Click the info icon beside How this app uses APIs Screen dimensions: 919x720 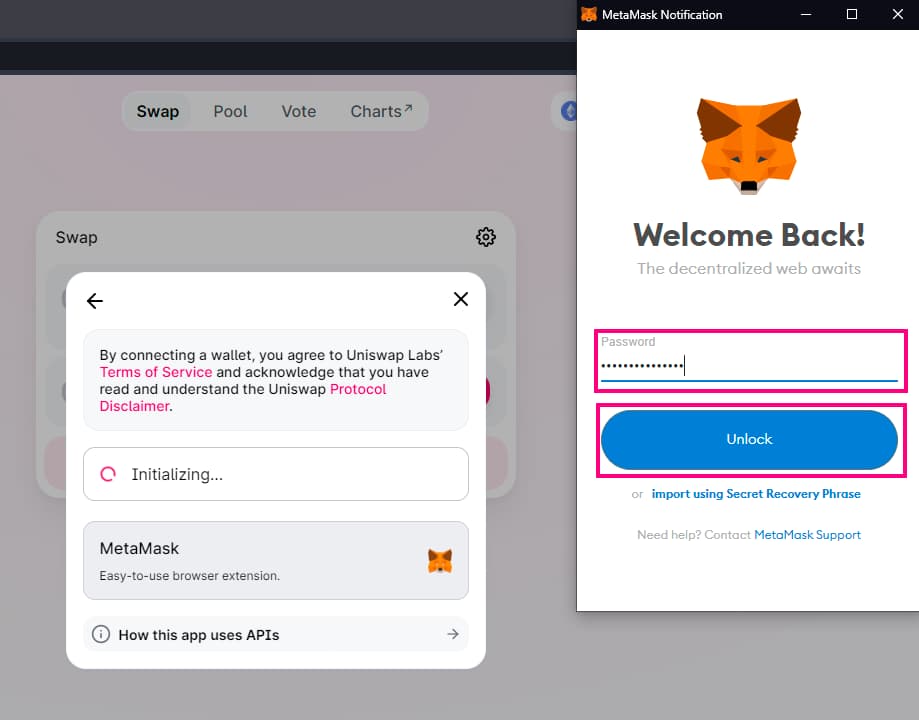[101, 634]
